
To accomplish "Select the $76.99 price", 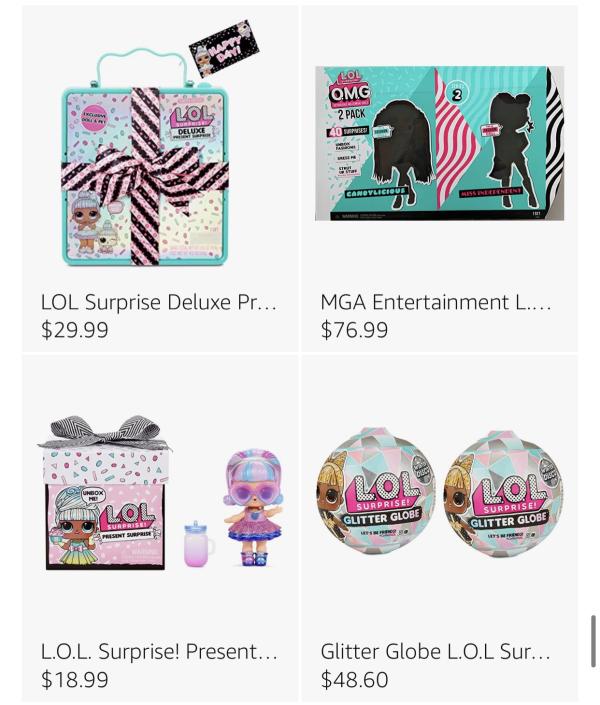I will 354,330.
